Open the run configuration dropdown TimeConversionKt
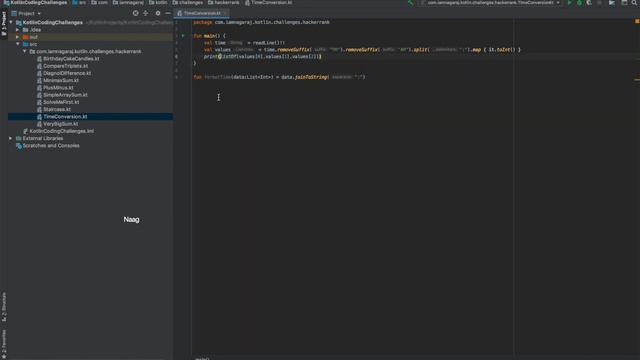Viewport: 640px width, 360px height. [491, 3]
